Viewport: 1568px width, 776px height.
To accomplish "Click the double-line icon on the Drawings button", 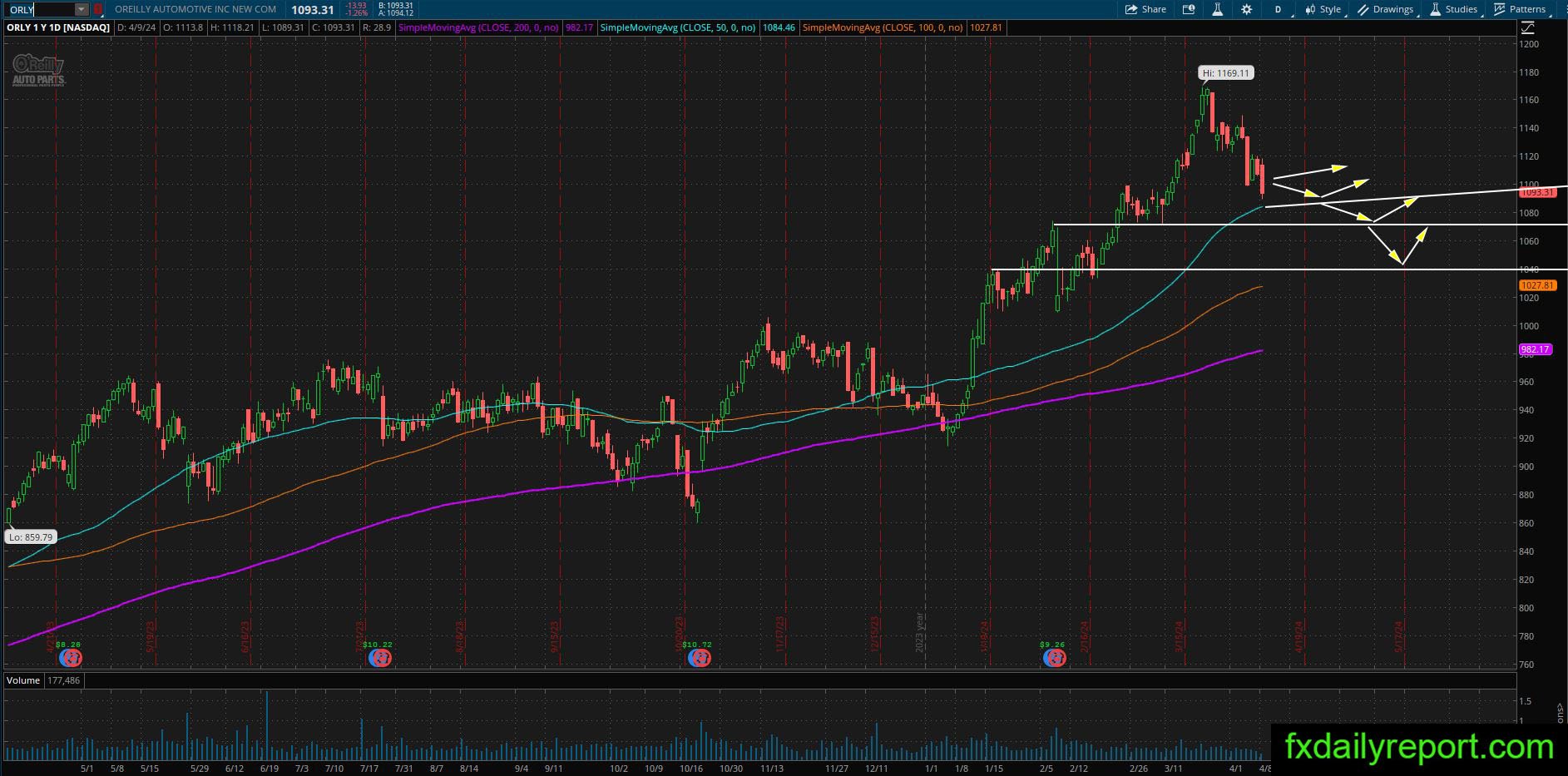I will tap(1363, 9).
